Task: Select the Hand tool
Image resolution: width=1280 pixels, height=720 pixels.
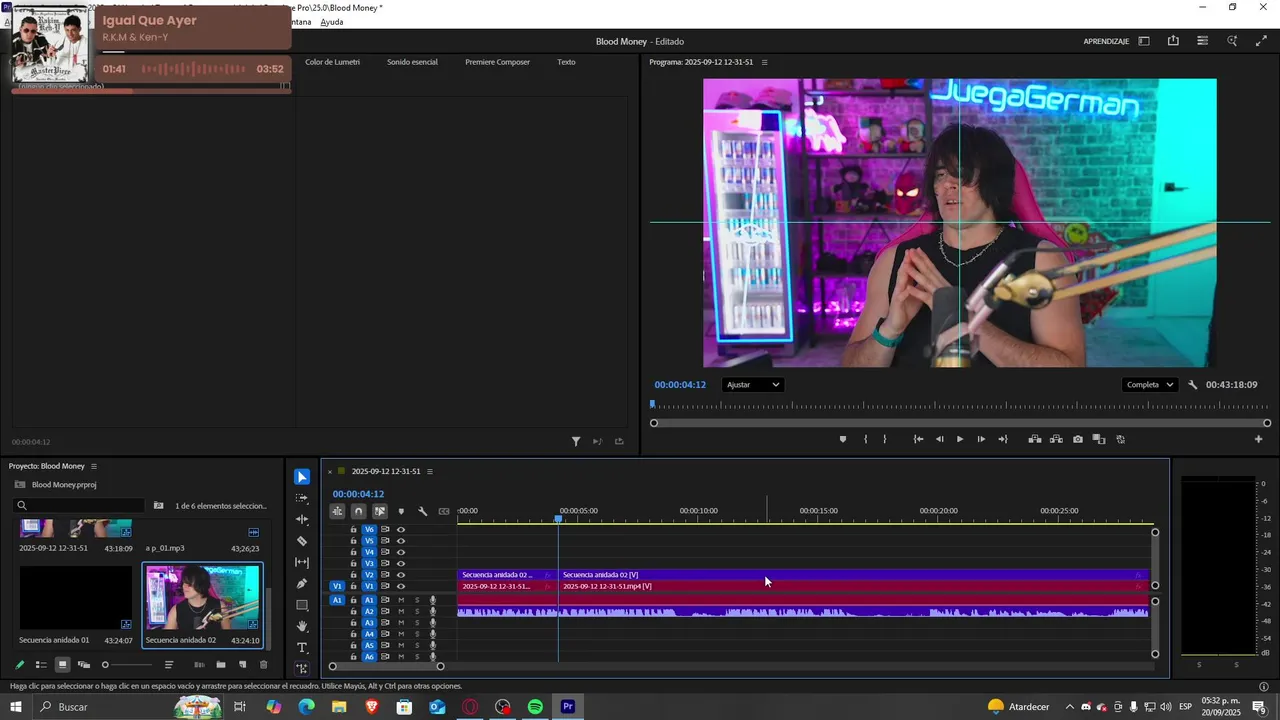Action: 302,626
